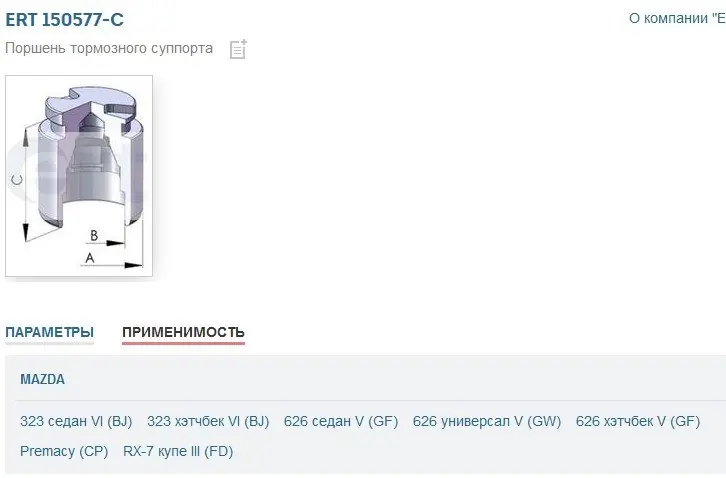This screenshot has height=478, width=726.
Task: Click the ERT 150577-C part number heading
Action: (x=64, y=19)
